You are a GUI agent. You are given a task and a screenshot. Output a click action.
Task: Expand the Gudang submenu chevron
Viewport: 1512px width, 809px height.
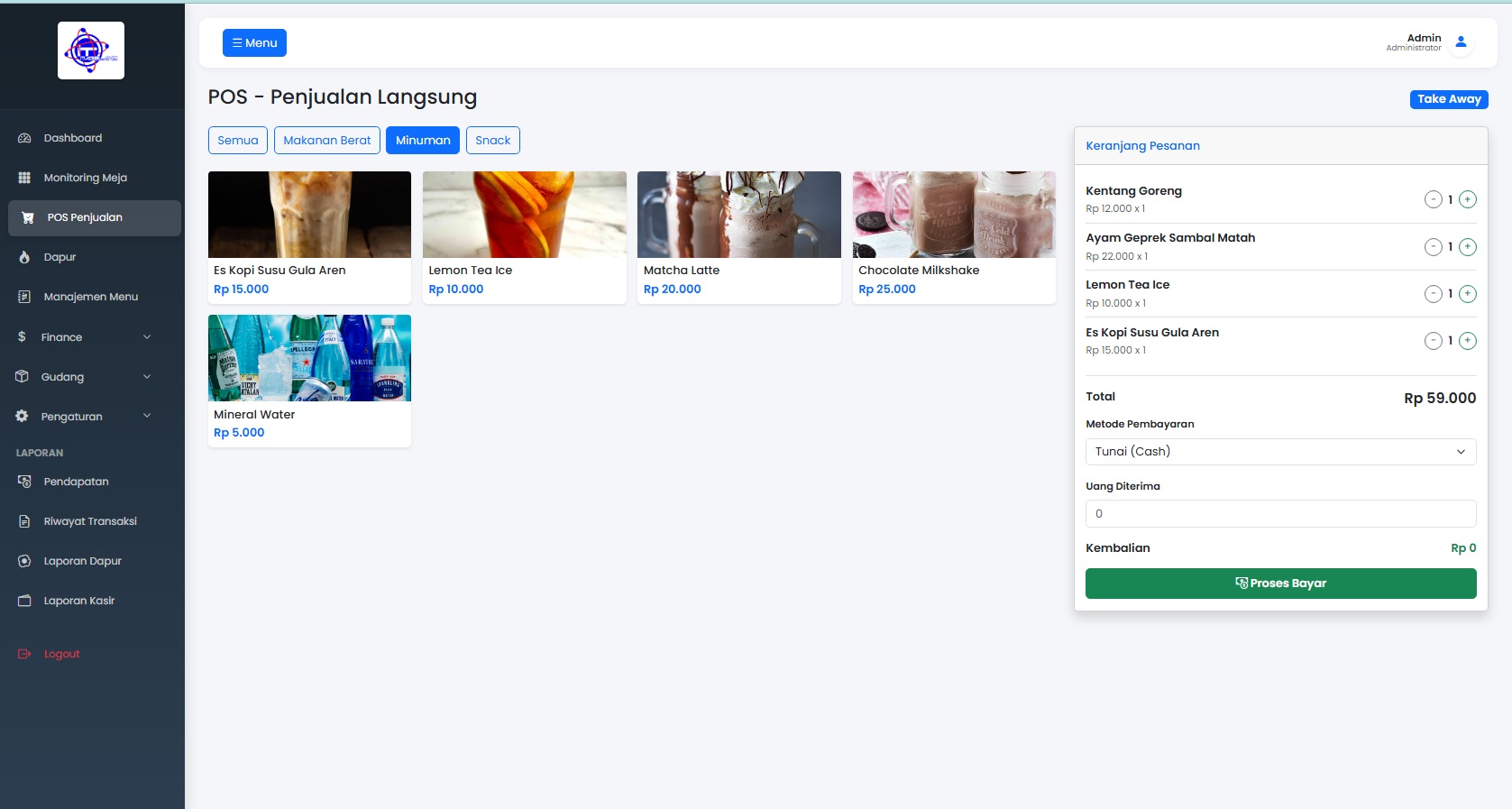[x=147, y=376]
